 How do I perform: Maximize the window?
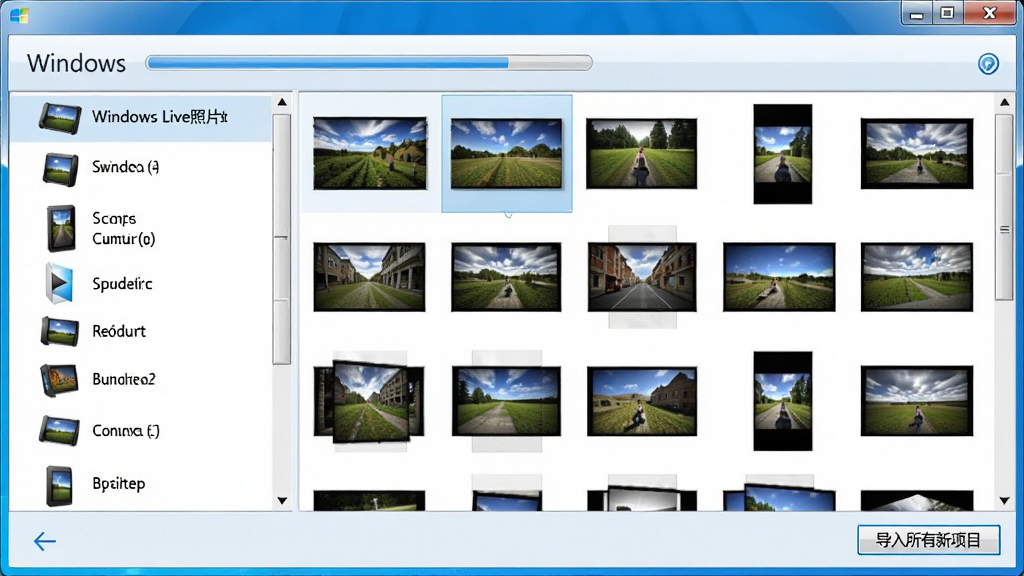pyautogui.click(x=948, y=13)
